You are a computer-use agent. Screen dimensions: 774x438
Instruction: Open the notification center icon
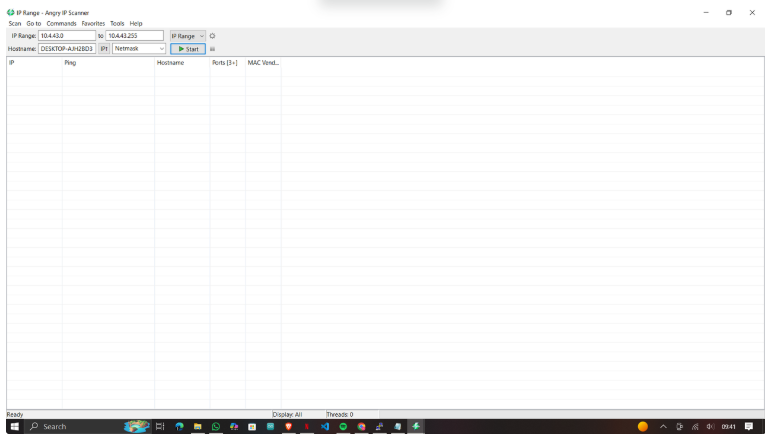(x=749, y=427)
